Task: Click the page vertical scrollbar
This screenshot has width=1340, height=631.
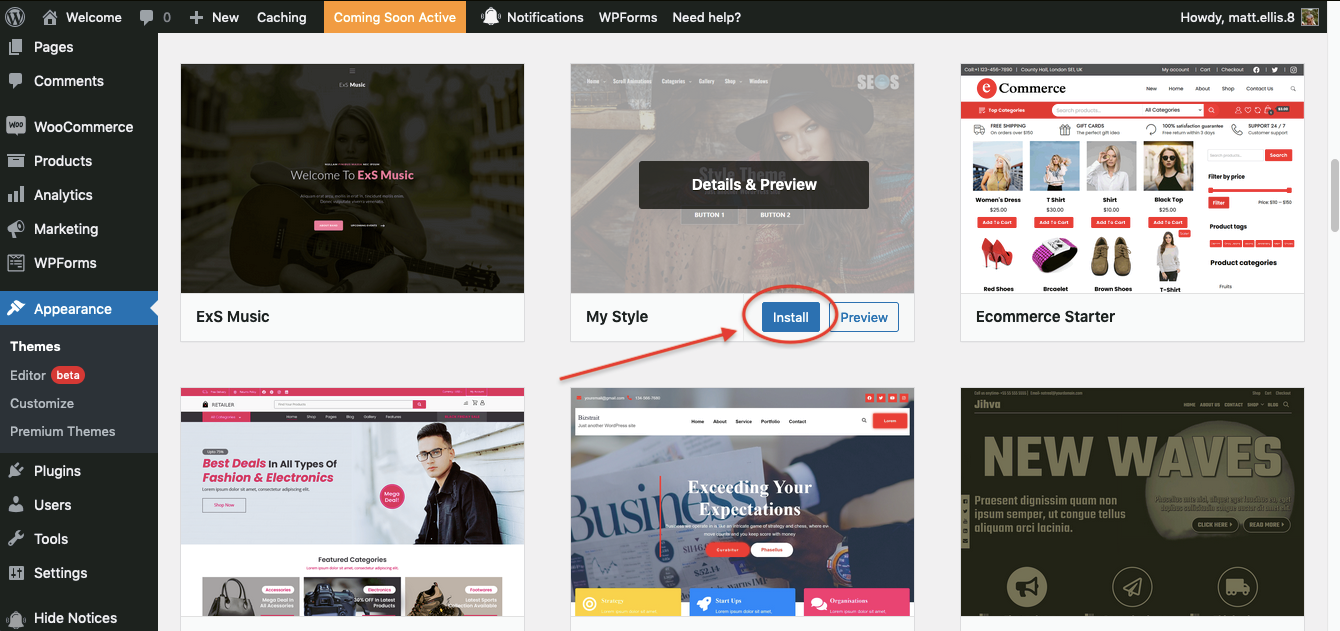Action: (1333, 196)
